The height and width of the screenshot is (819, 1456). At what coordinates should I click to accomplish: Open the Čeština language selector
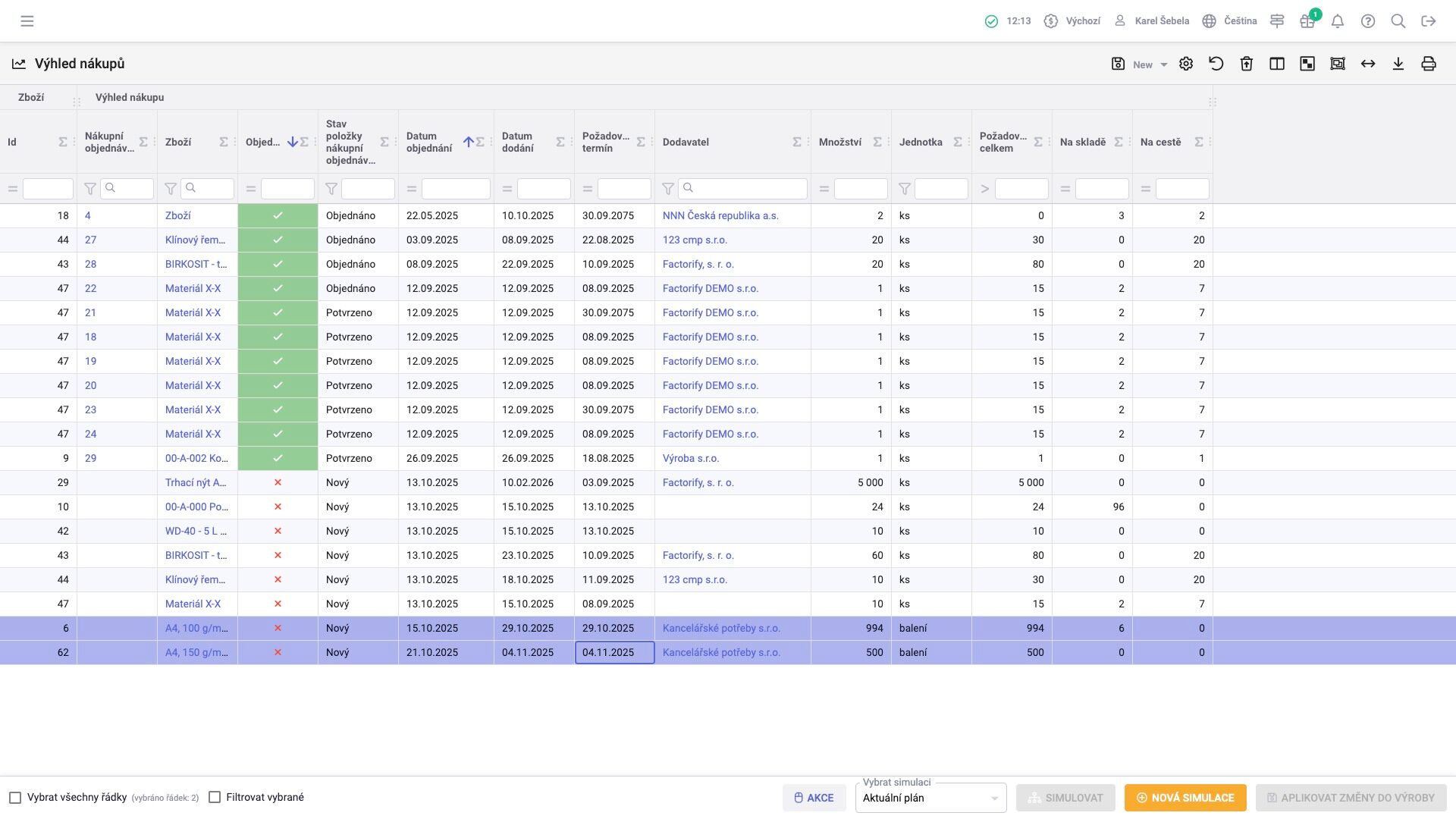click(1230, 21)
